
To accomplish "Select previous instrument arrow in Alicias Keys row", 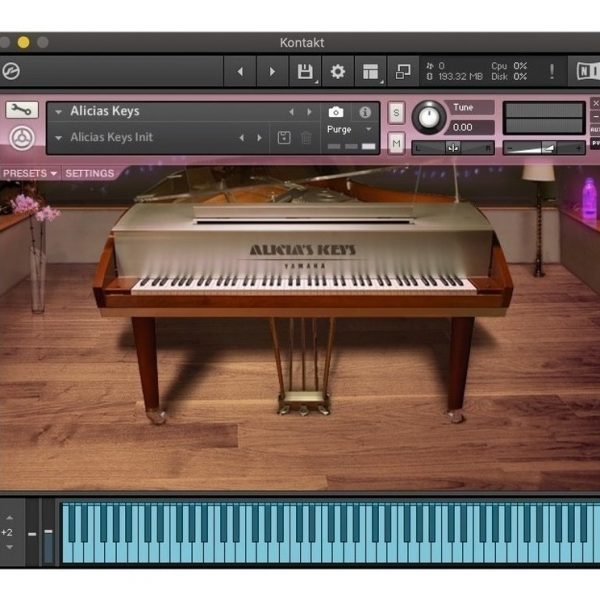I will pos(292,112).
